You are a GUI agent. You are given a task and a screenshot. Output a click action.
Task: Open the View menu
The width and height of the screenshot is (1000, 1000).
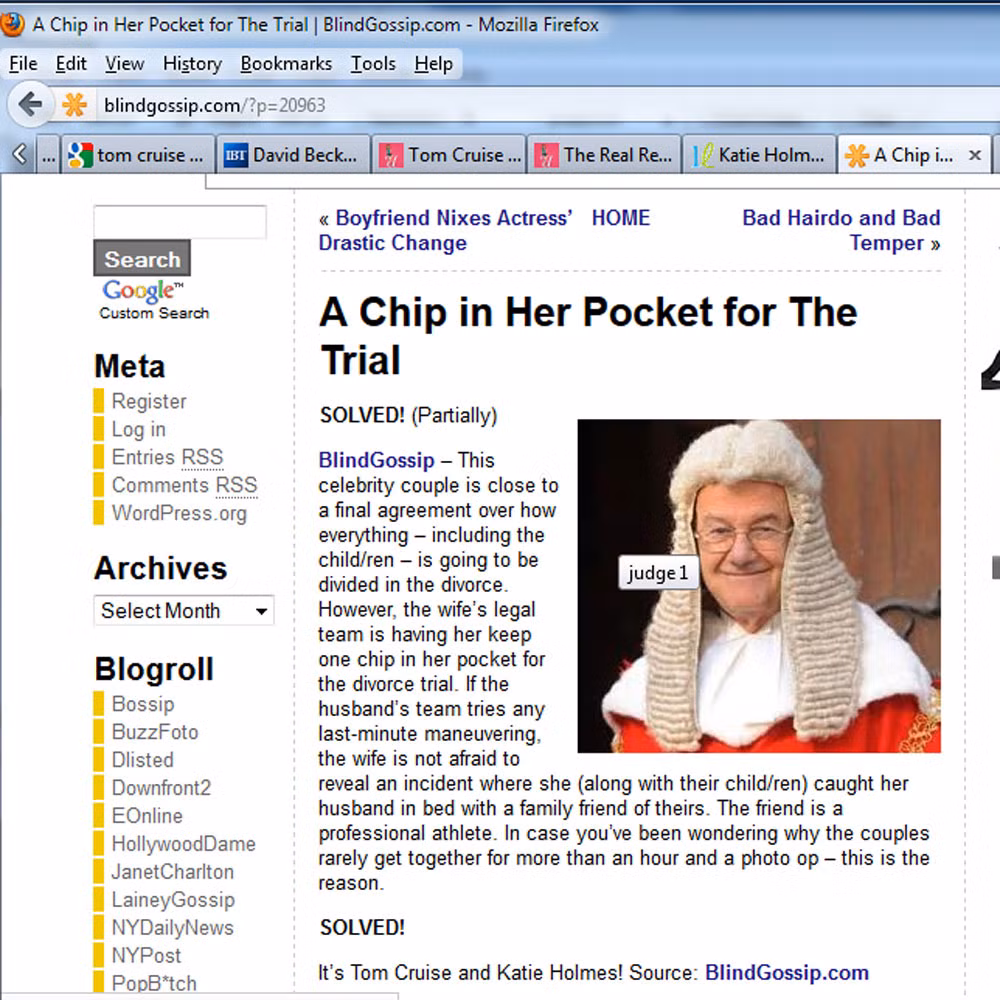coord(124,64)
